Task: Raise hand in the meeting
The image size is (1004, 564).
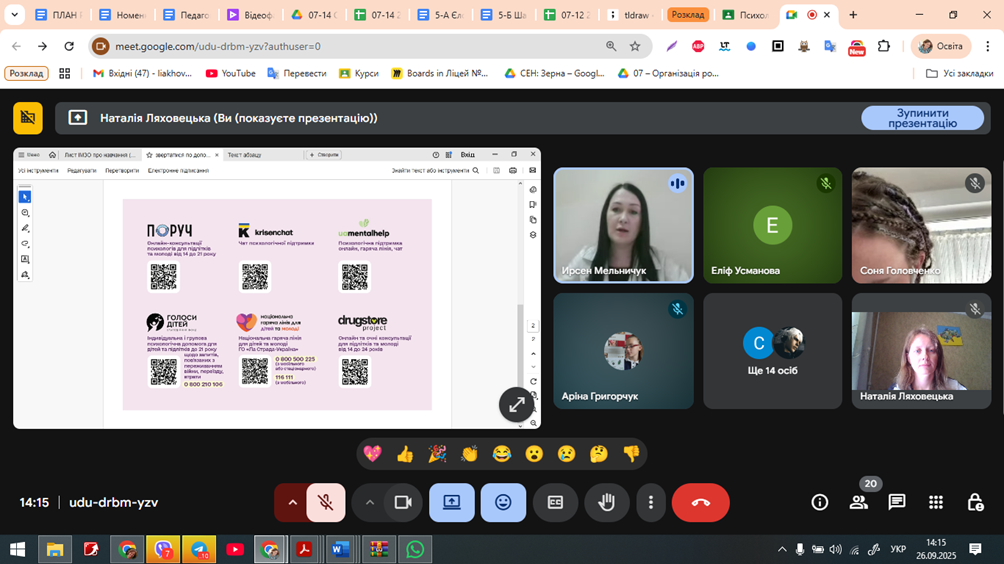Action: 607,503
